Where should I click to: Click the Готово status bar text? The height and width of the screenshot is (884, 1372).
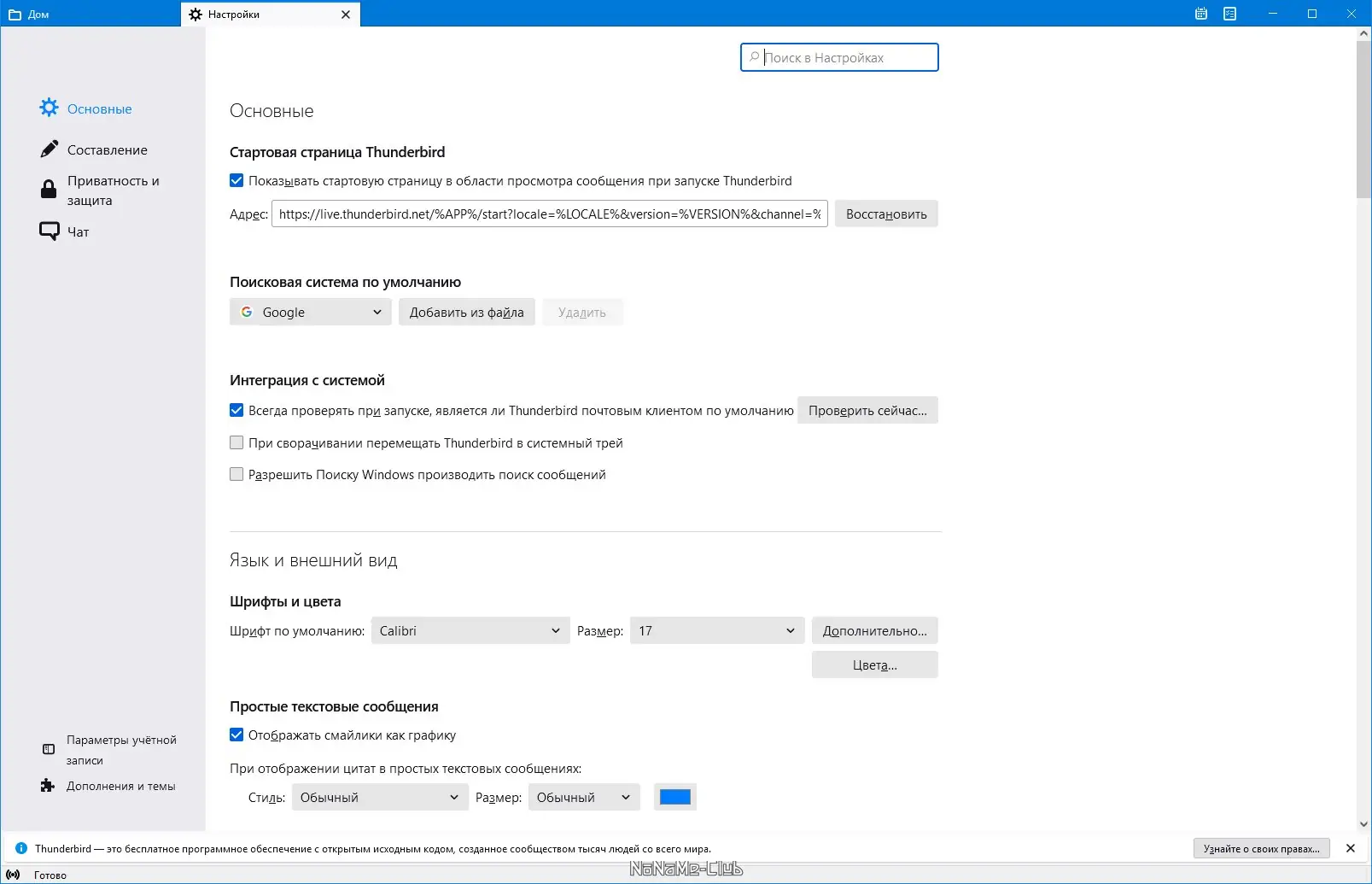click(x=50, y=875)
